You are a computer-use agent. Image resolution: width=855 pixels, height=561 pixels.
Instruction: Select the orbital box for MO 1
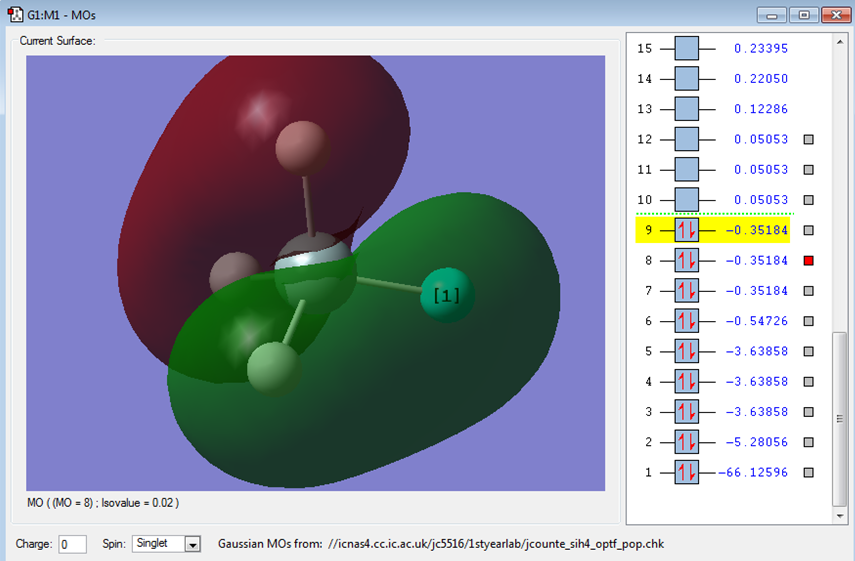pos(686,472)
